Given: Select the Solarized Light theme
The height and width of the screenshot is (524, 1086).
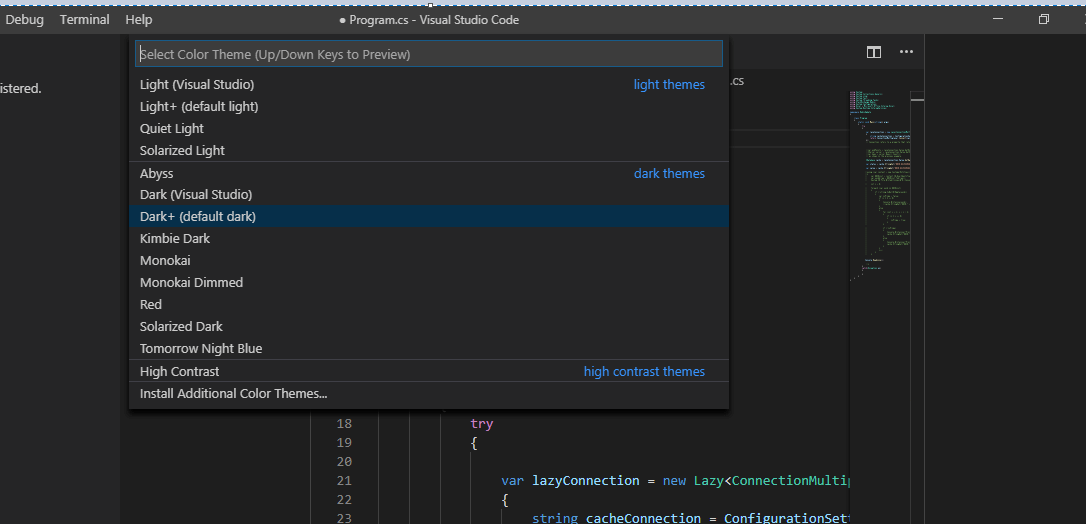Looking at the screenshot, I should pyautogui.click(x=182, y=151).
